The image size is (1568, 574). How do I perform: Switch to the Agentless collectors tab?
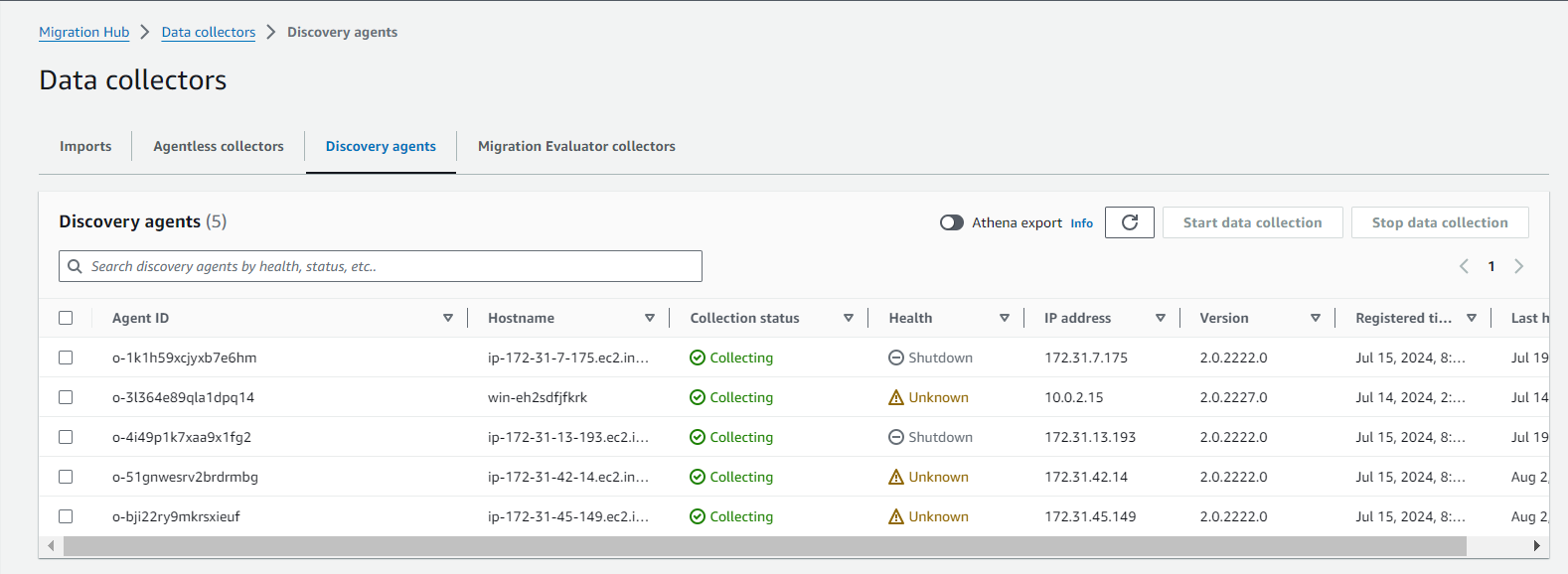point(218,146)
